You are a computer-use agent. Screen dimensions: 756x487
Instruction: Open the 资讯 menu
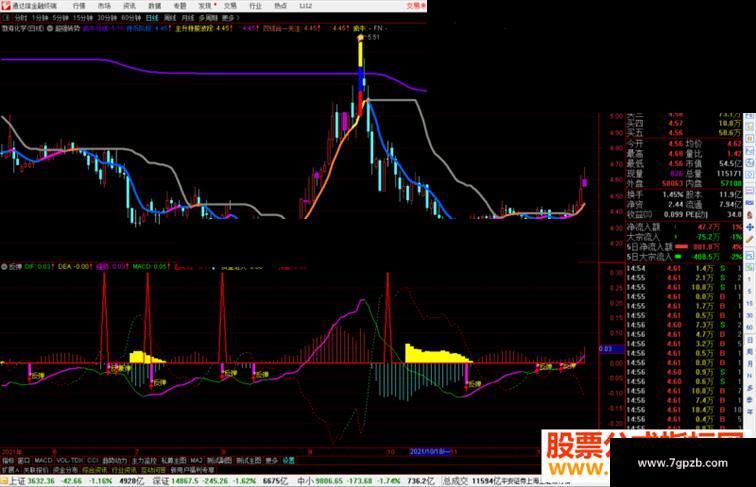(x=129, y=6)
